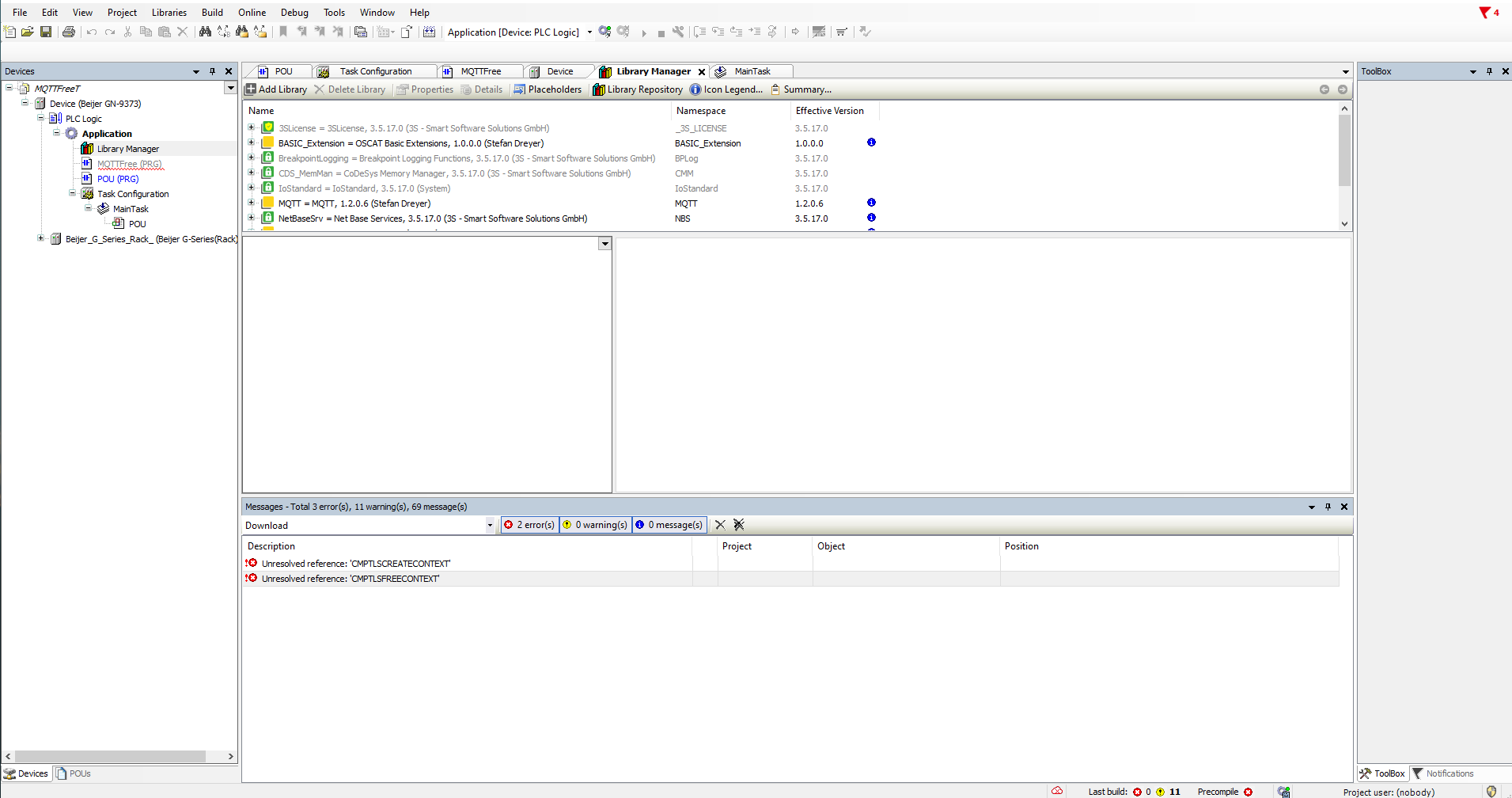This screenshot has height=798, width=1512.
Task: Toggle the 2 error(s) filter
Action: 529,525
